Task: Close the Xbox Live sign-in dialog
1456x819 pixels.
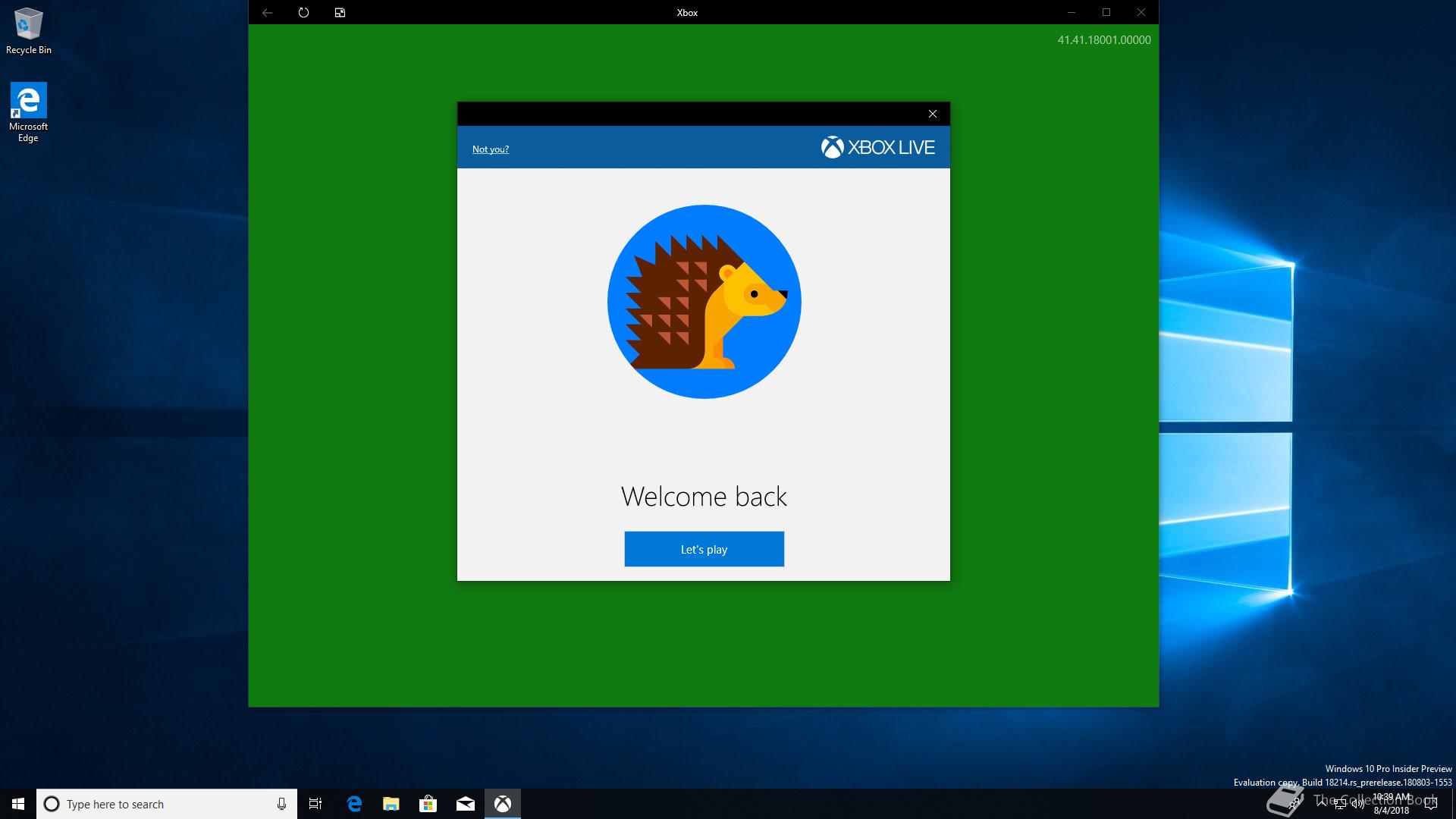Action: point(933,114)
